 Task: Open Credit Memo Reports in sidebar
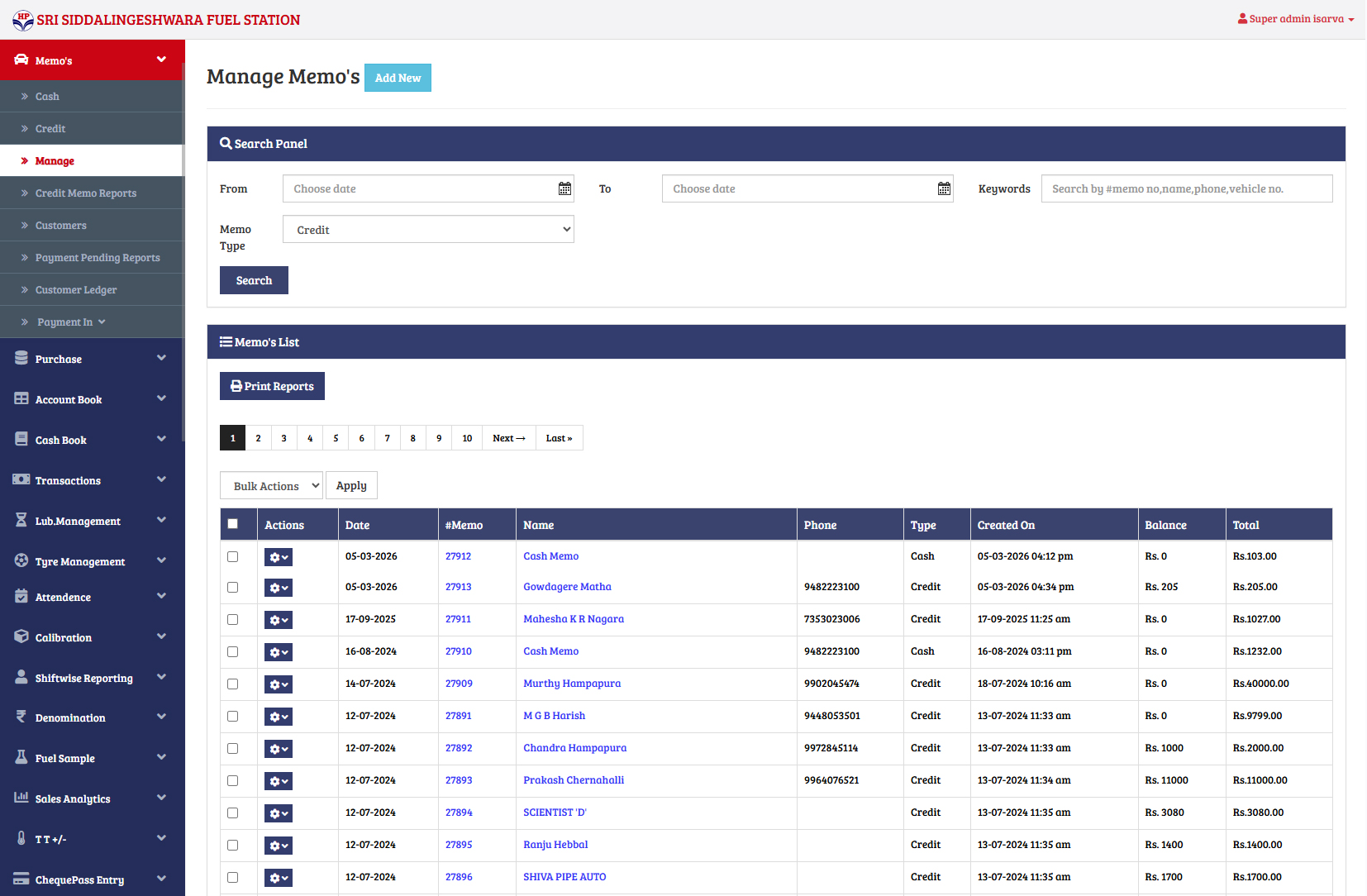(x=86, y=193)
